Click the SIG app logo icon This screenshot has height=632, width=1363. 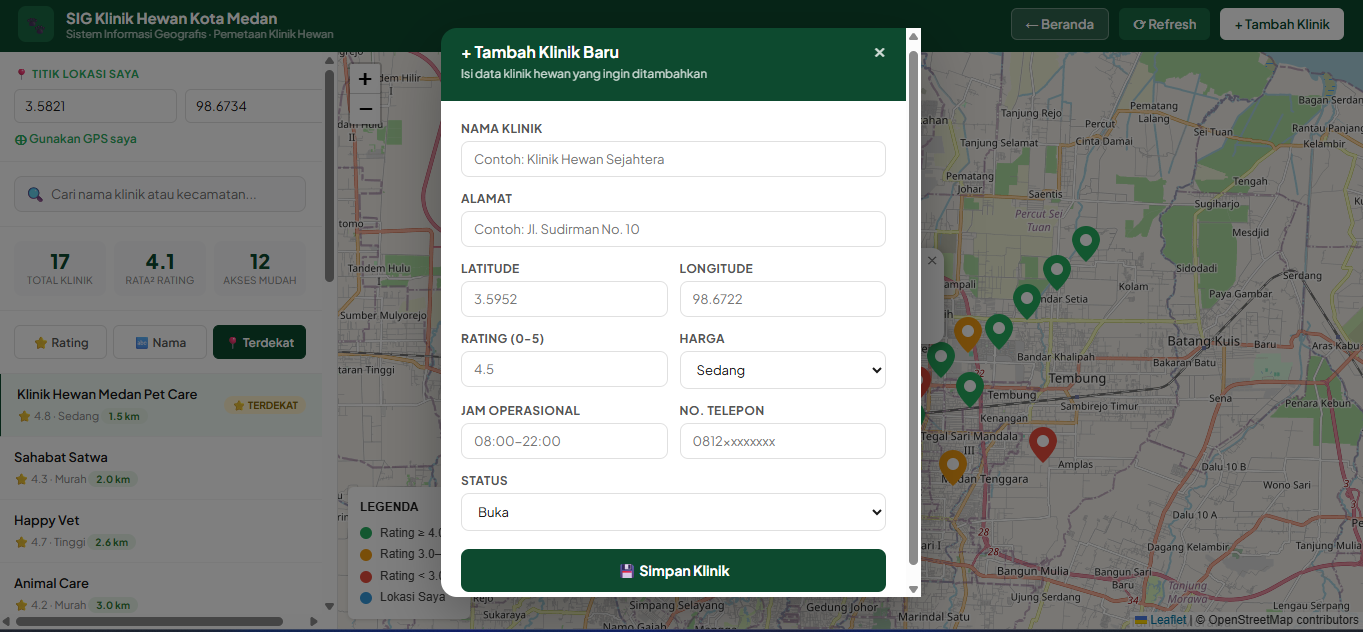(x=36, y=24)
